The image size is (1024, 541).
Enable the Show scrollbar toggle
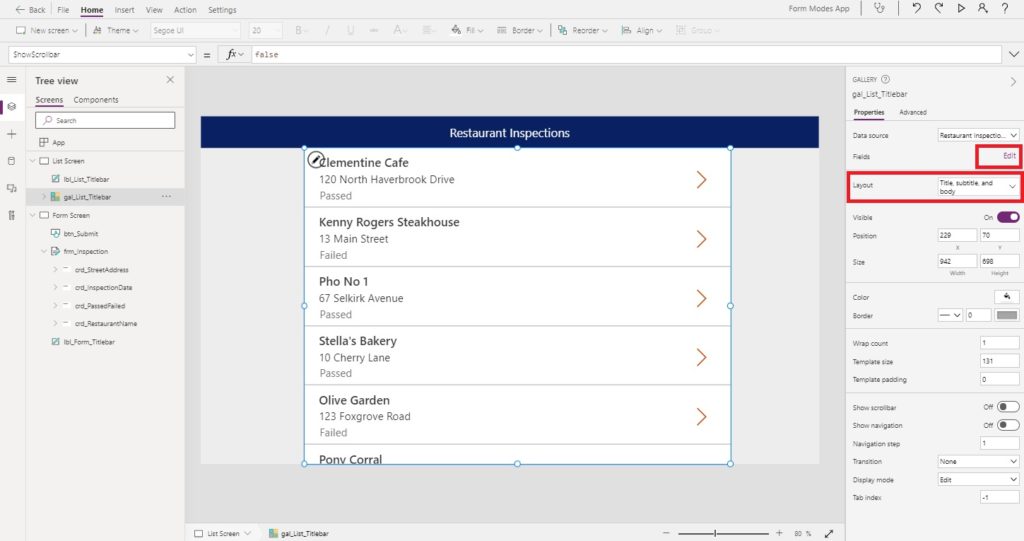point(1008,406)
